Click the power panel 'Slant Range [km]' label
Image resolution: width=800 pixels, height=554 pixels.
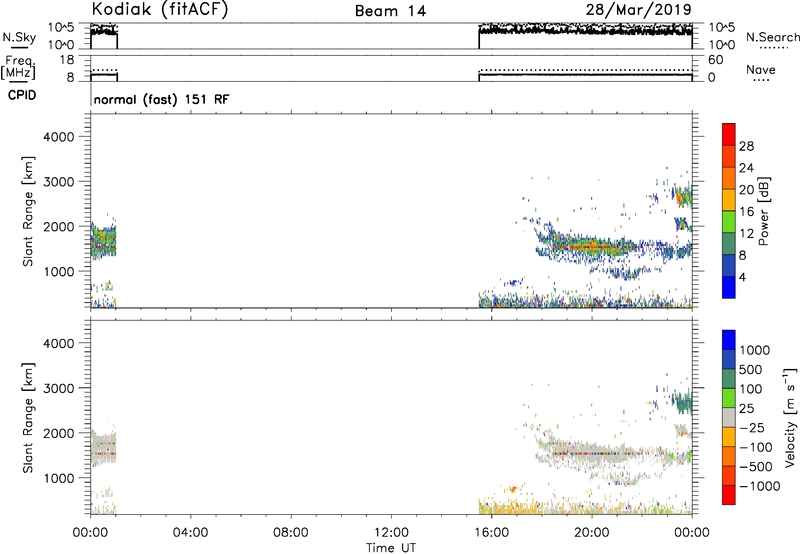coord(28,211)
